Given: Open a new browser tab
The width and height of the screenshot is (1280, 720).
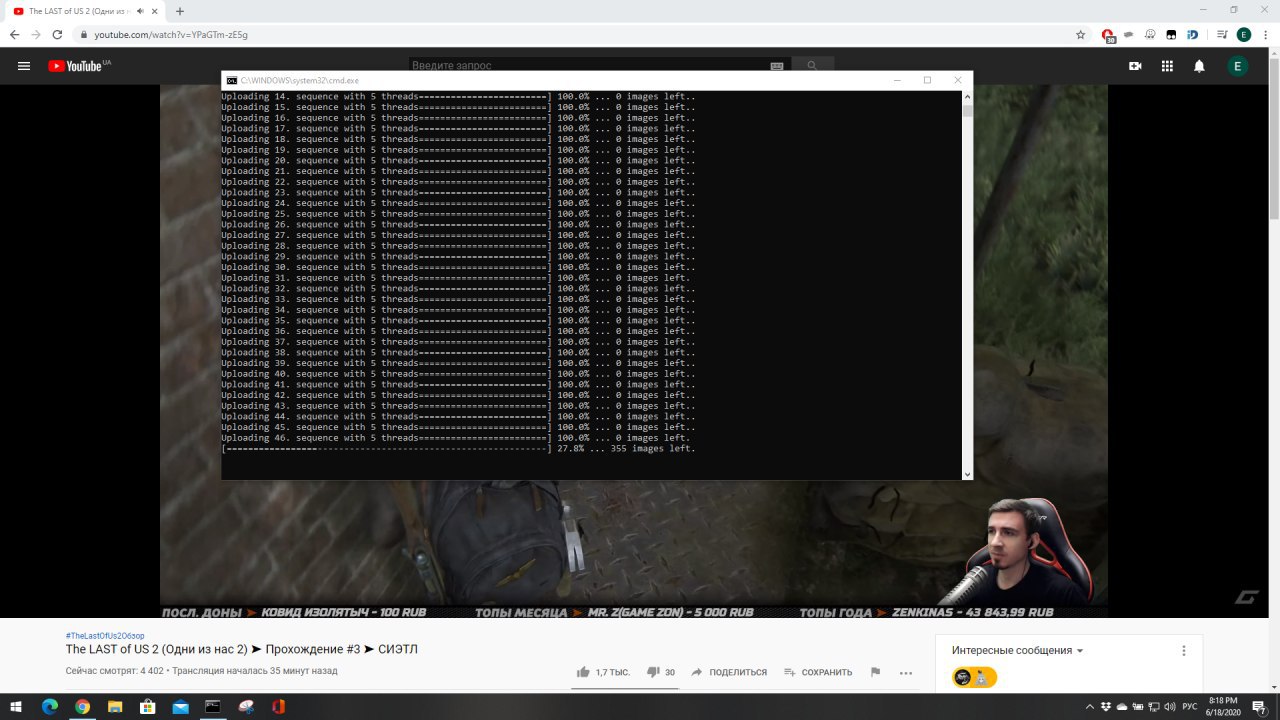Looking at the screenshot, I should pyautogui.click(x=180, y=11).
